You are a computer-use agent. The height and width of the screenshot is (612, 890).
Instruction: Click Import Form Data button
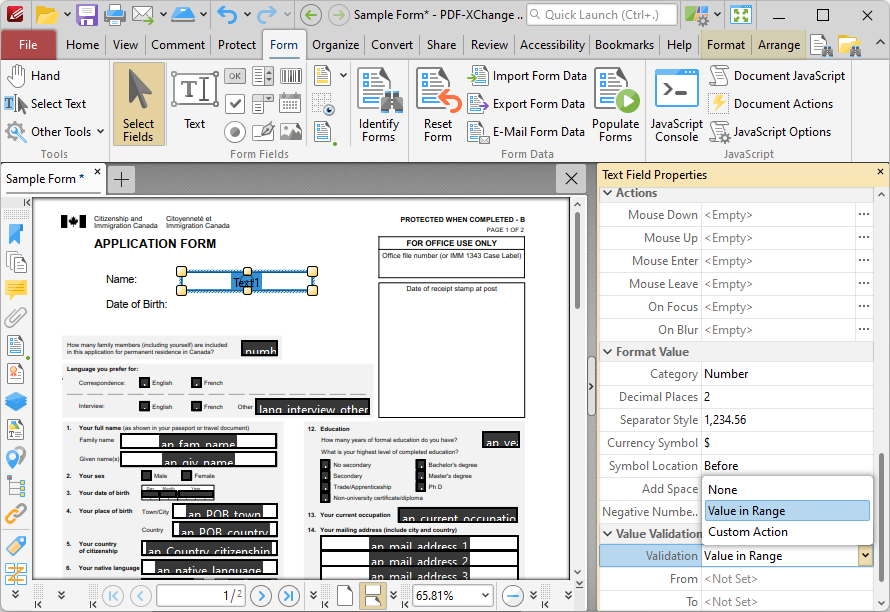click(527, 76)
